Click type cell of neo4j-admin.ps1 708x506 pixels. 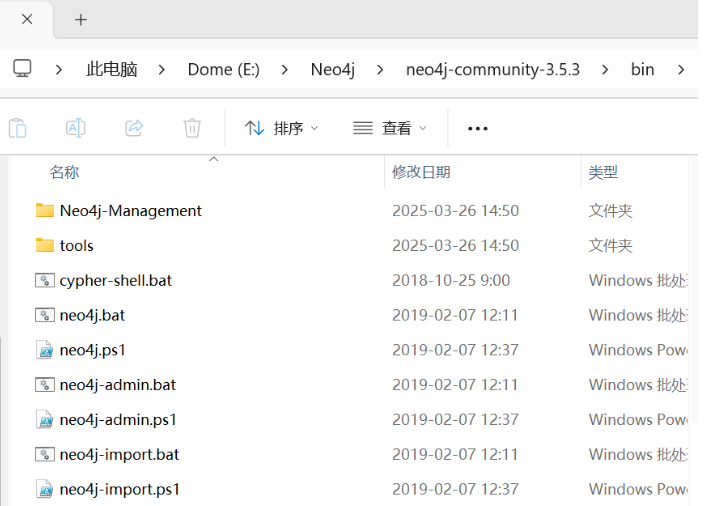point(638,419)
